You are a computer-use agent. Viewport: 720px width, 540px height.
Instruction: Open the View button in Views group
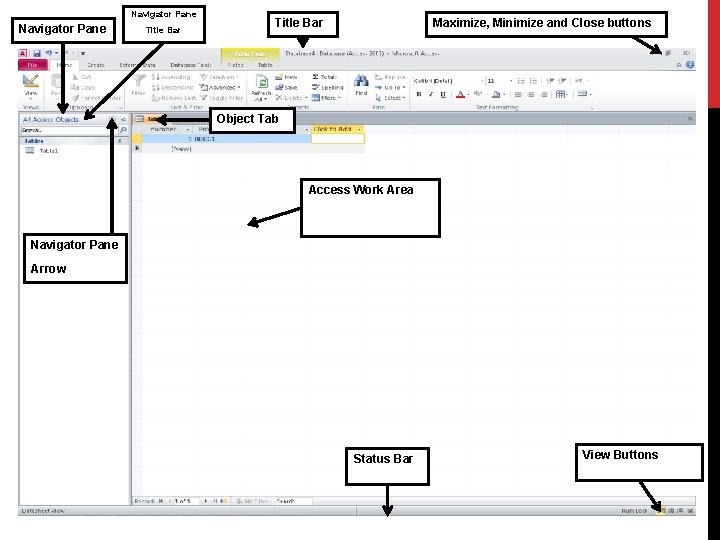pos(31,86)
